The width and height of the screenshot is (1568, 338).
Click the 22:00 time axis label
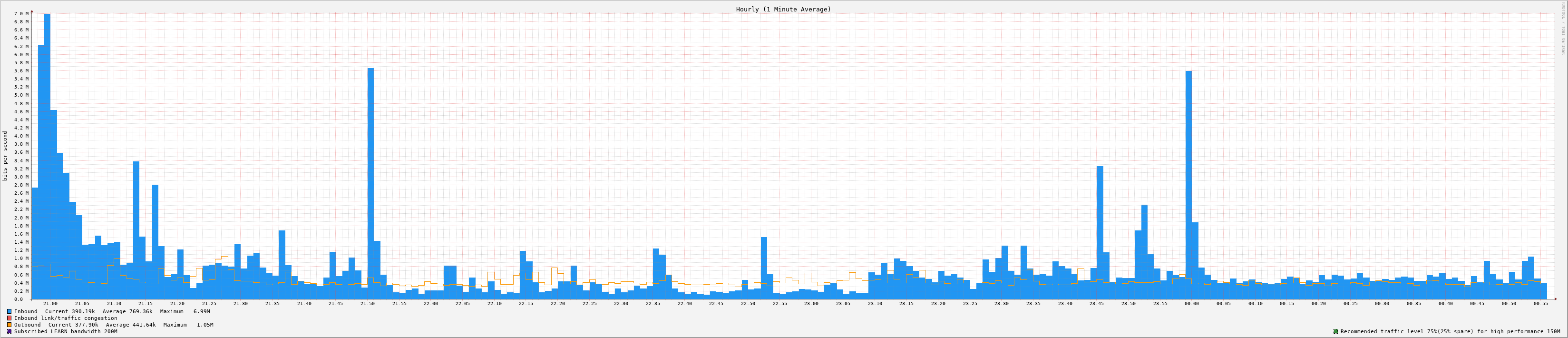coord(431,303)
